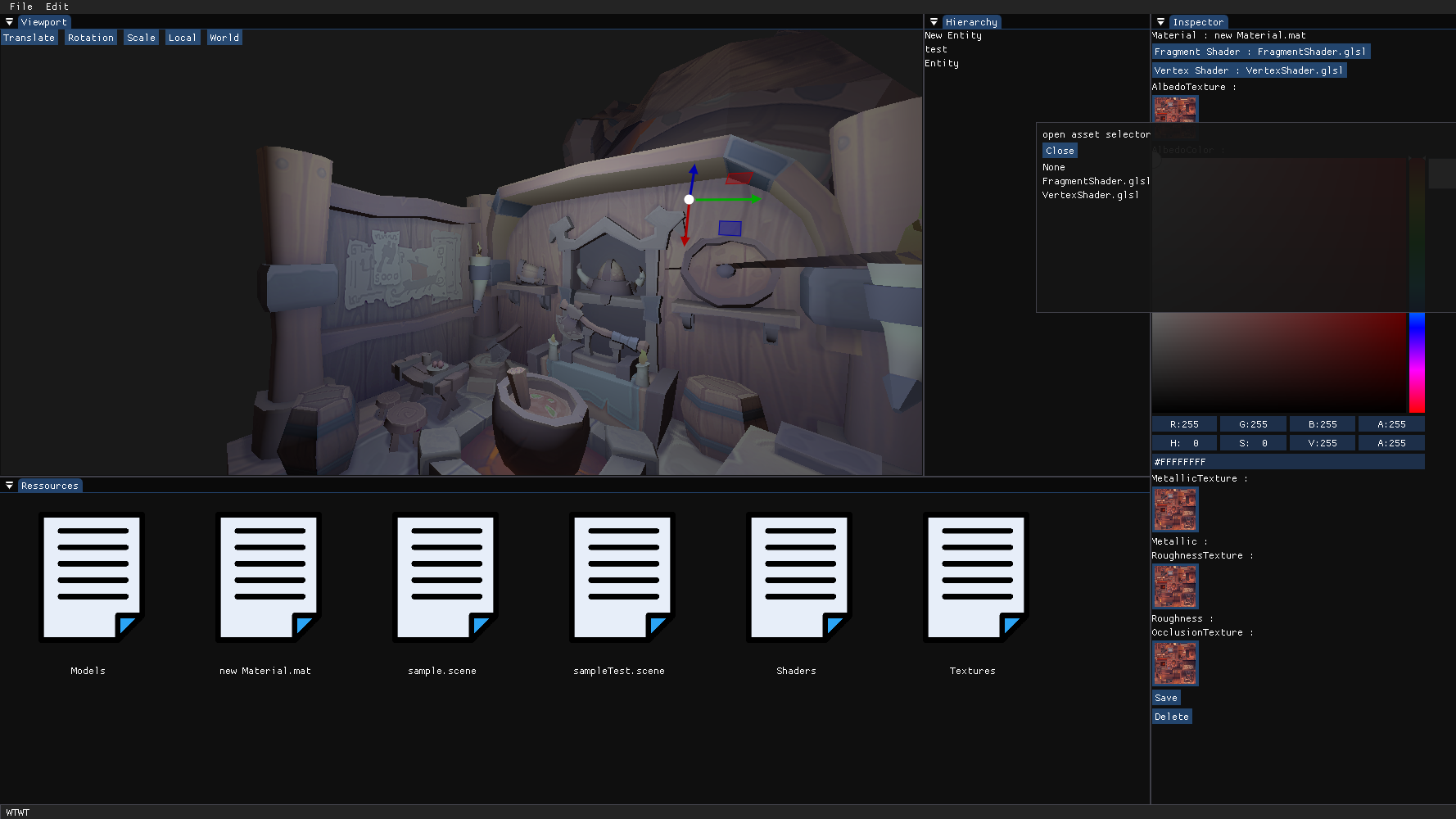Open the Textures folder icon
The image size is (1456, 819).
click(976, 577)
